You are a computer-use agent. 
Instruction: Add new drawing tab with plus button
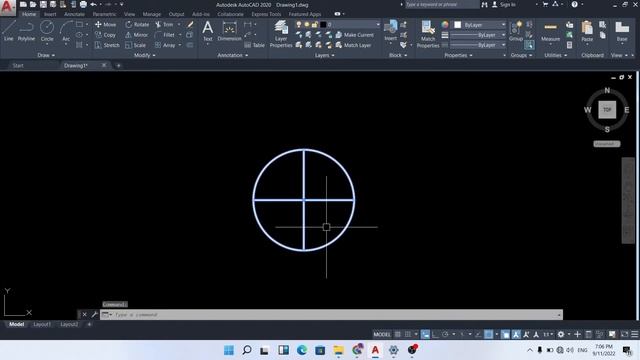click(118, 65)
